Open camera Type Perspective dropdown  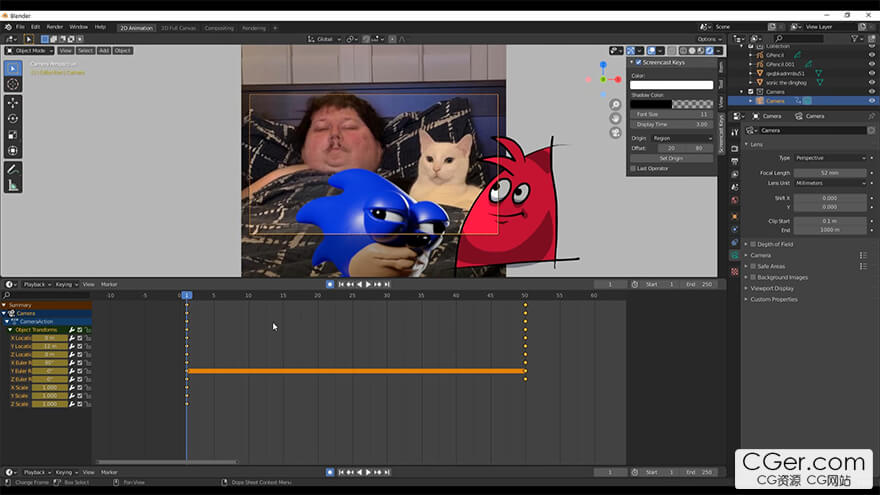(x=829, y=158)
